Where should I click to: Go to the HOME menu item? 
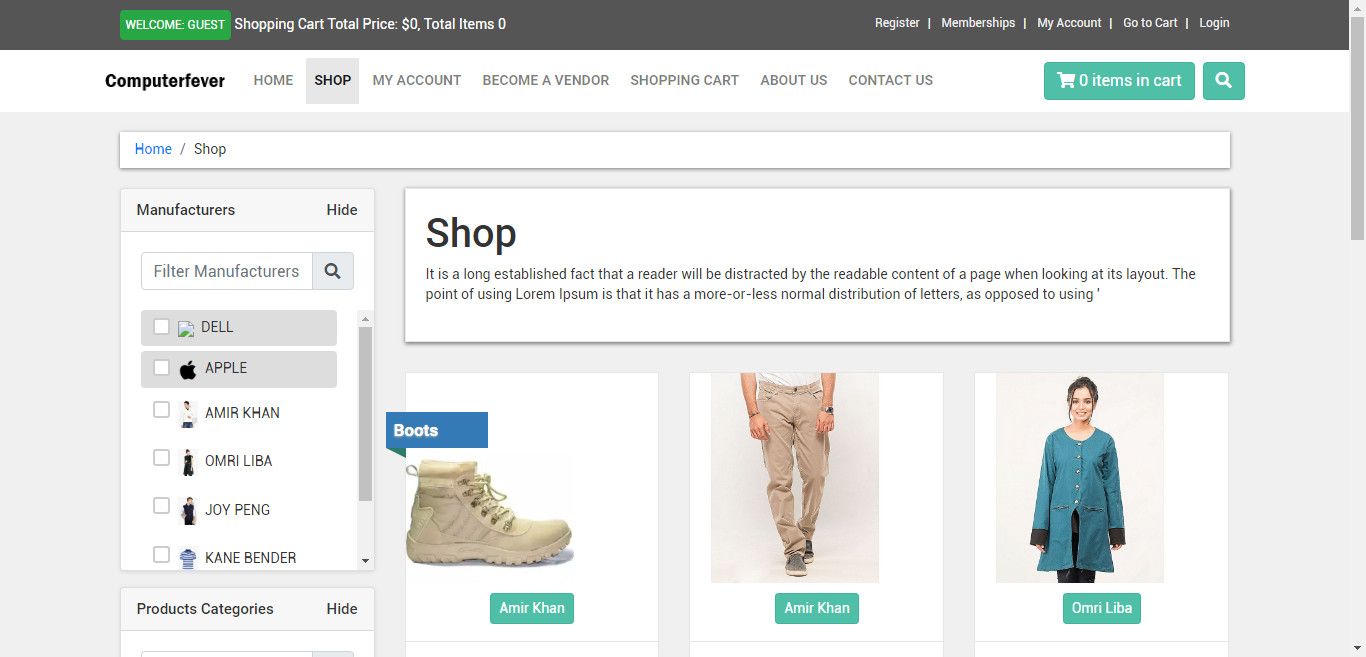pyautogui.click(x=273, y=81)
